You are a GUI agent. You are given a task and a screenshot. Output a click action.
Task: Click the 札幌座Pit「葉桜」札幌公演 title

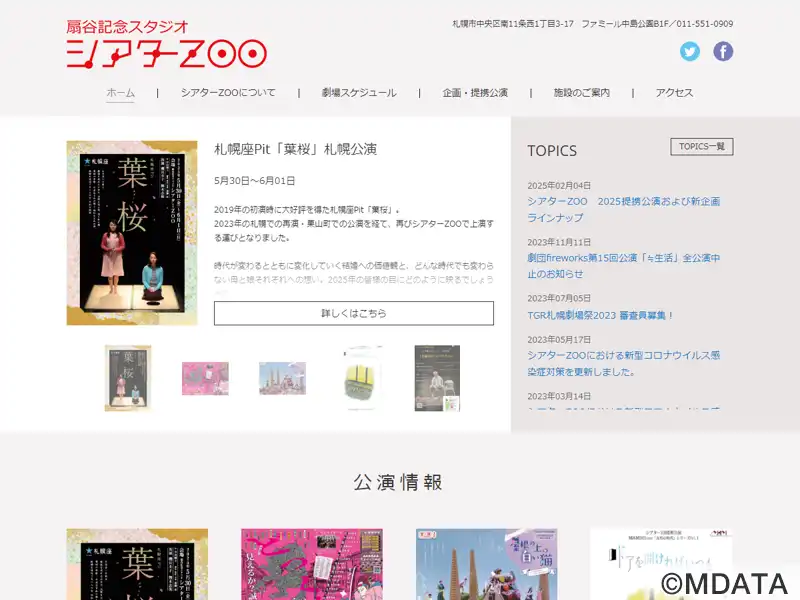pyautogui.click(x=295, y=149)
